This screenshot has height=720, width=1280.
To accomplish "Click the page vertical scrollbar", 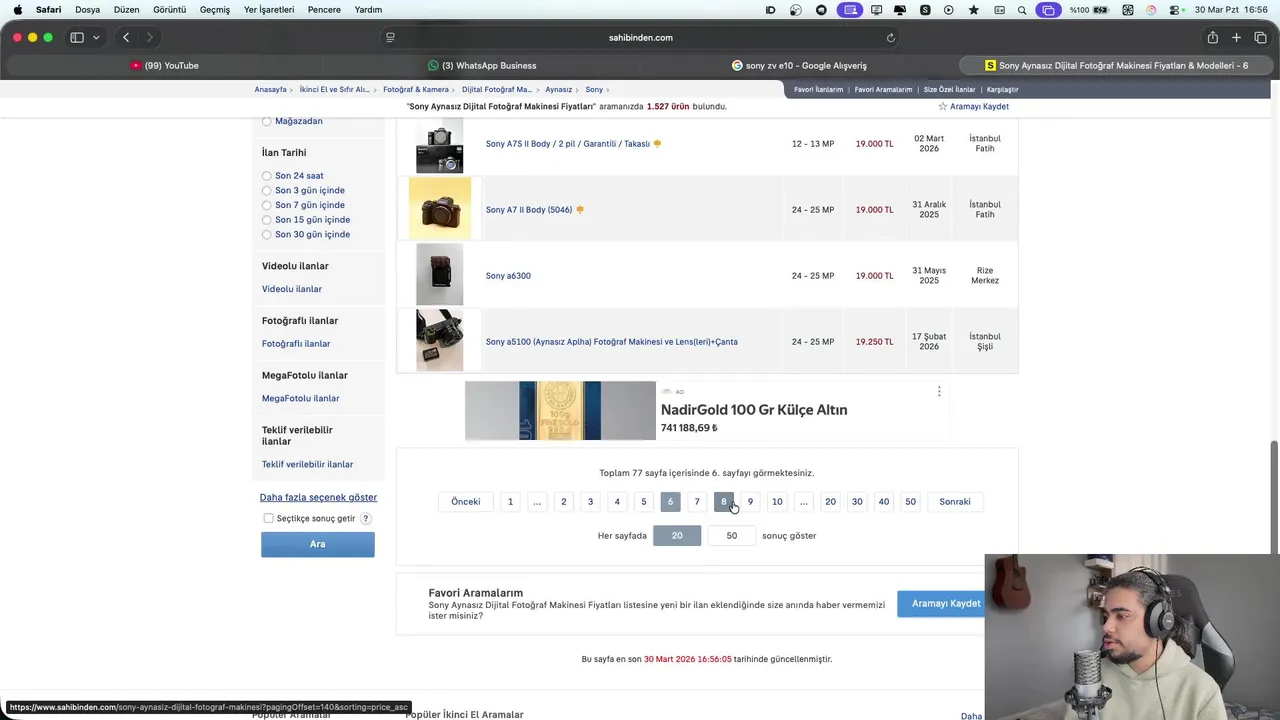I will click(1274, 497).
